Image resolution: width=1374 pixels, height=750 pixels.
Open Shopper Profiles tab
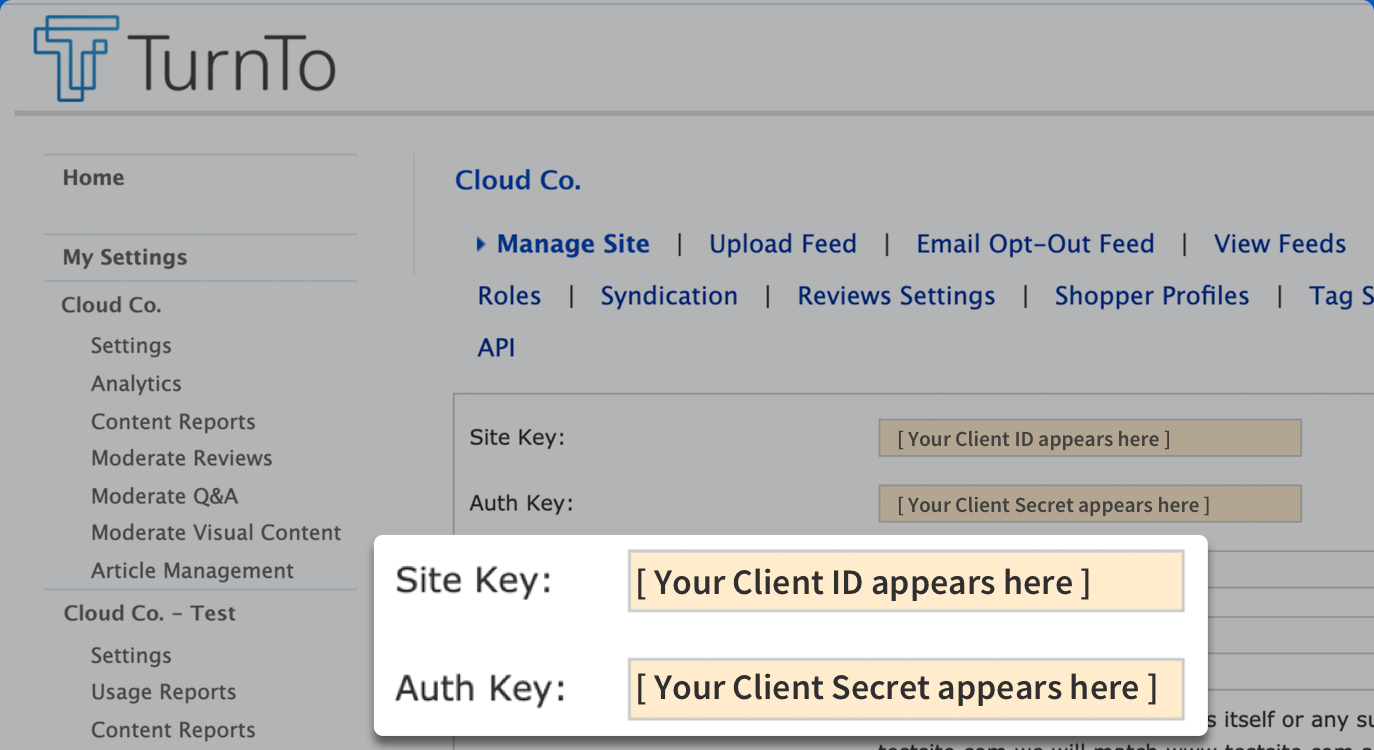[1152, 296]
